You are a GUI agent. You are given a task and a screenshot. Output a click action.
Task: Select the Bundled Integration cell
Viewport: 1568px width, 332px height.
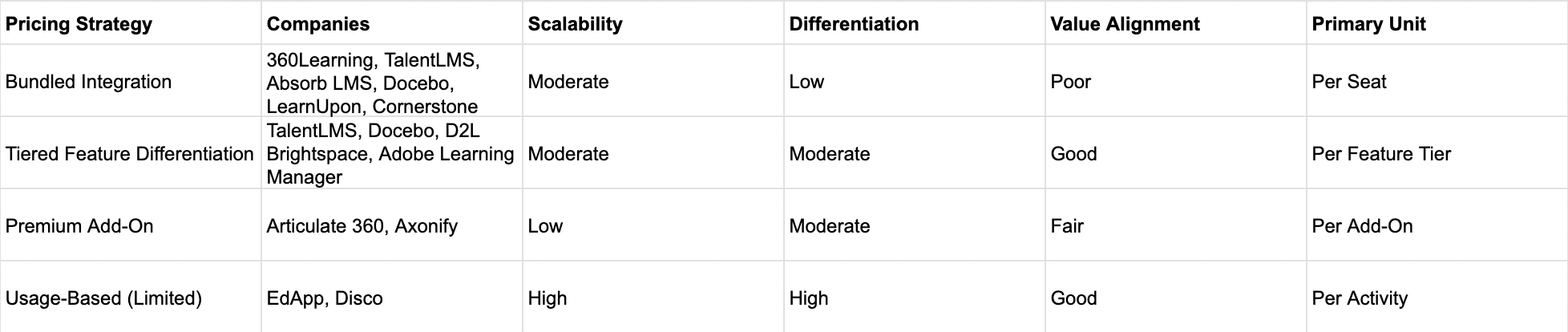(x=131, y=81)
